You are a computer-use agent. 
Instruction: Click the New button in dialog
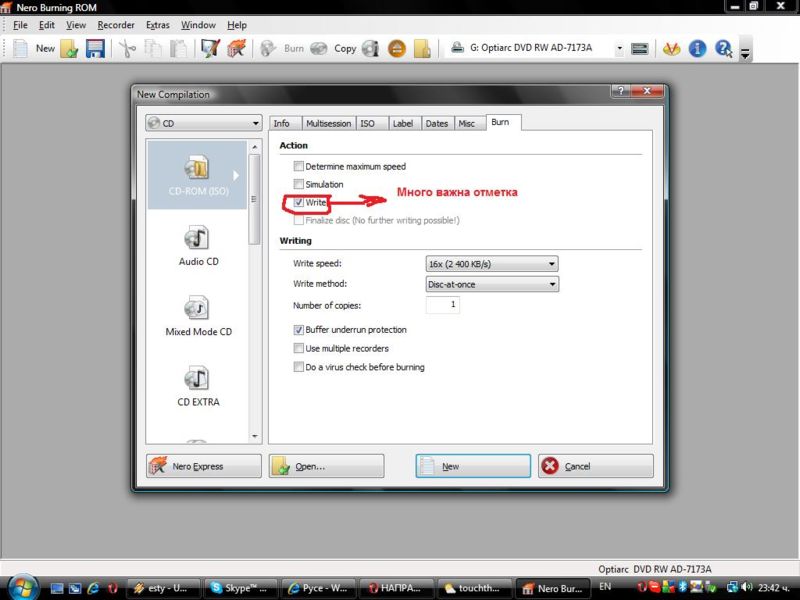point(473,466)
